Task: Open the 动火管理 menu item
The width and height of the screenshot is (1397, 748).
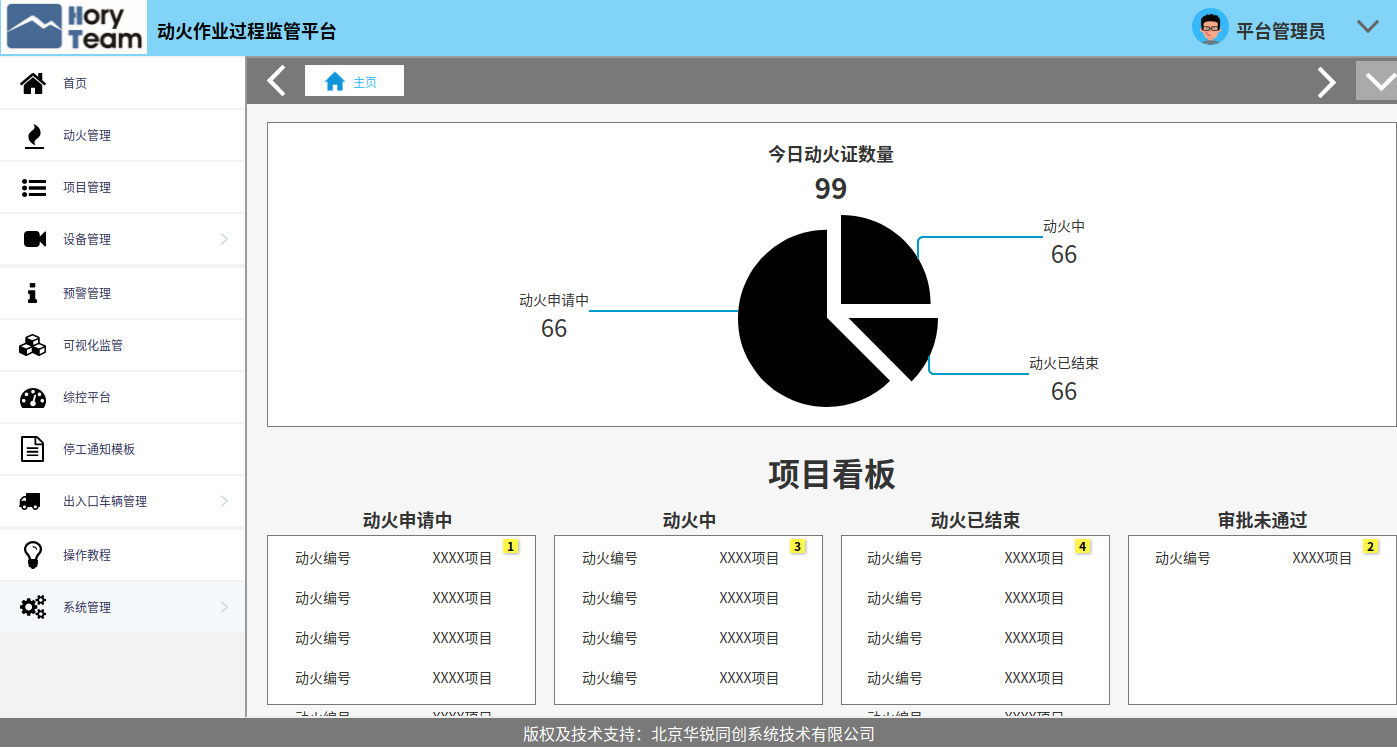Action: click(x=122, y=135)
